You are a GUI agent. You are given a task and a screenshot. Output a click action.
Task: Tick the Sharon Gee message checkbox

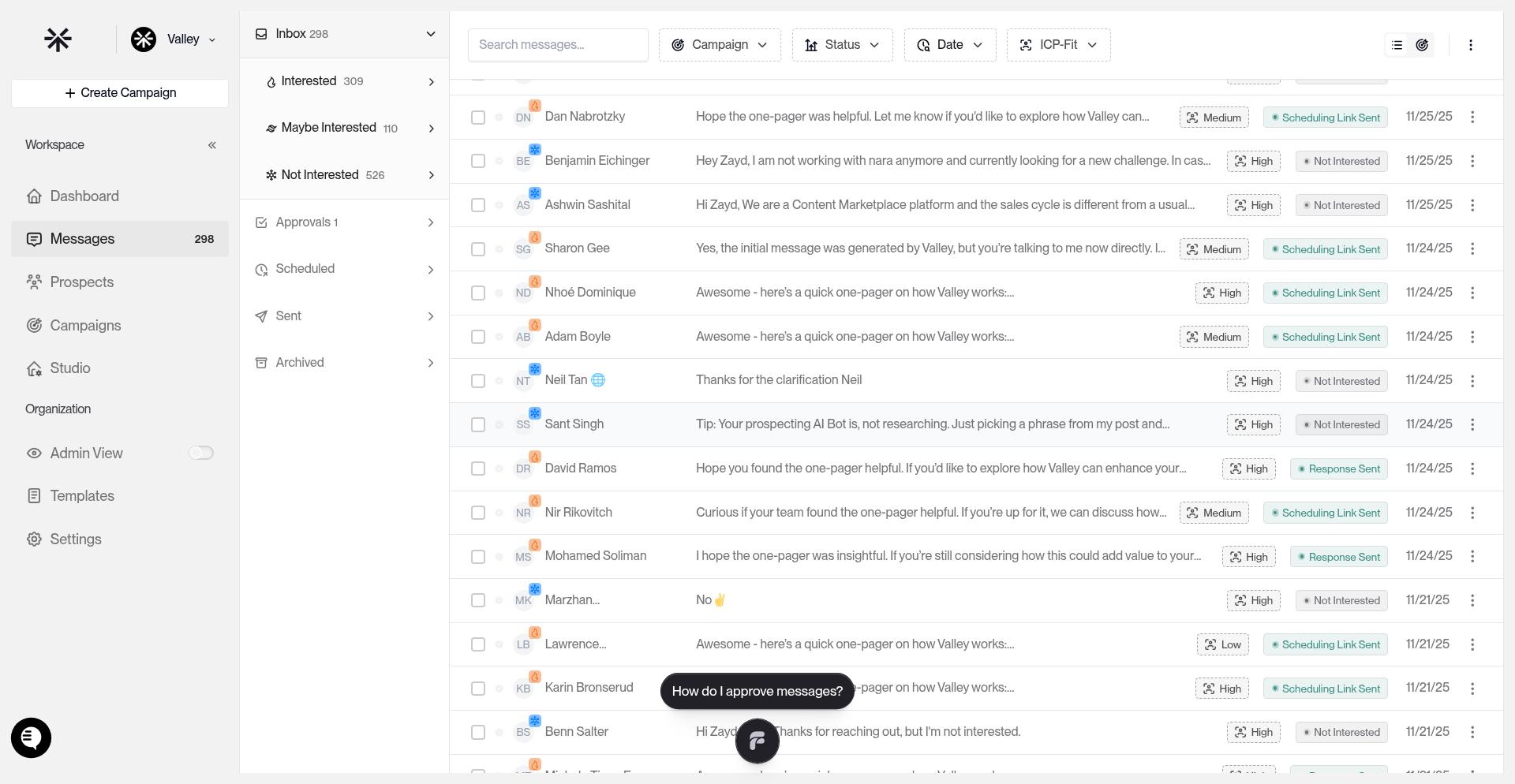pyautogui.click(x=478, y=249)
